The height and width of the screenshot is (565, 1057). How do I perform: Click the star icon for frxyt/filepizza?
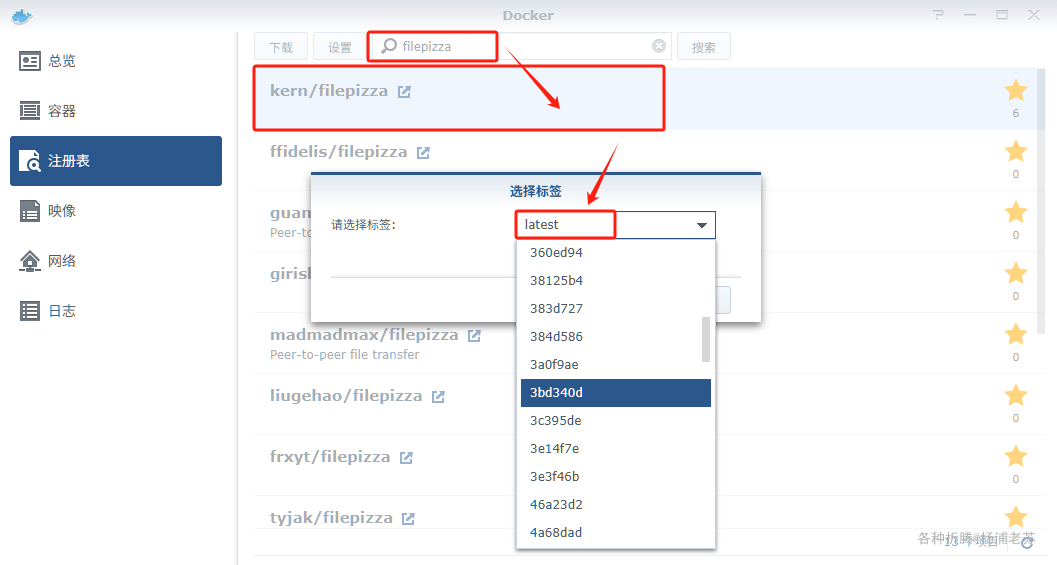click(1016, 456)
